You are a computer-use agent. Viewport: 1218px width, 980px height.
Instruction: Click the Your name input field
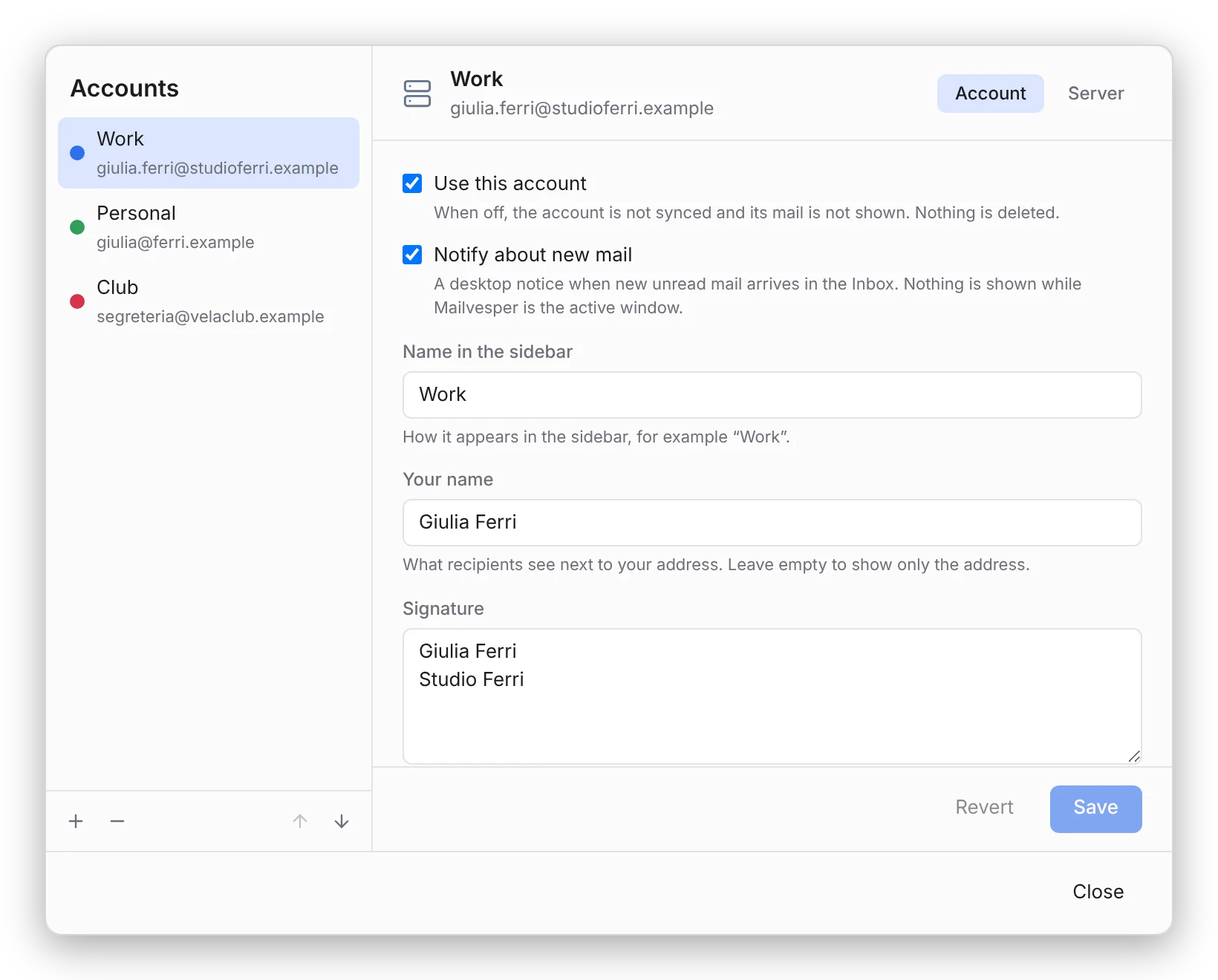772,523
